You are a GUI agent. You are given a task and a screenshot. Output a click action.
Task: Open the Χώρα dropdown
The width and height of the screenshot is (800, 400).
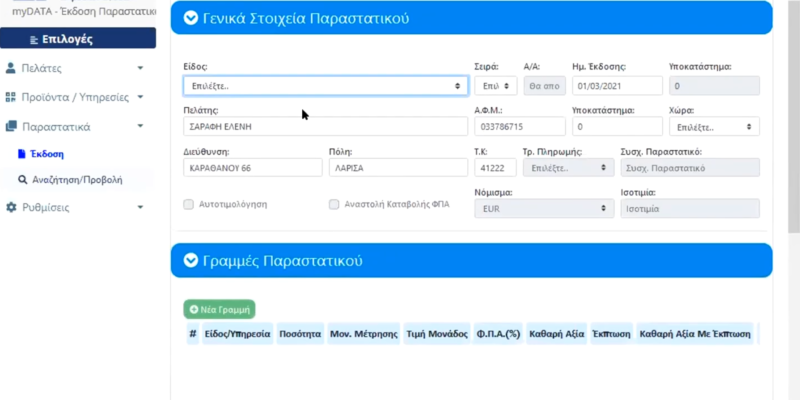[x=714, y=127]
